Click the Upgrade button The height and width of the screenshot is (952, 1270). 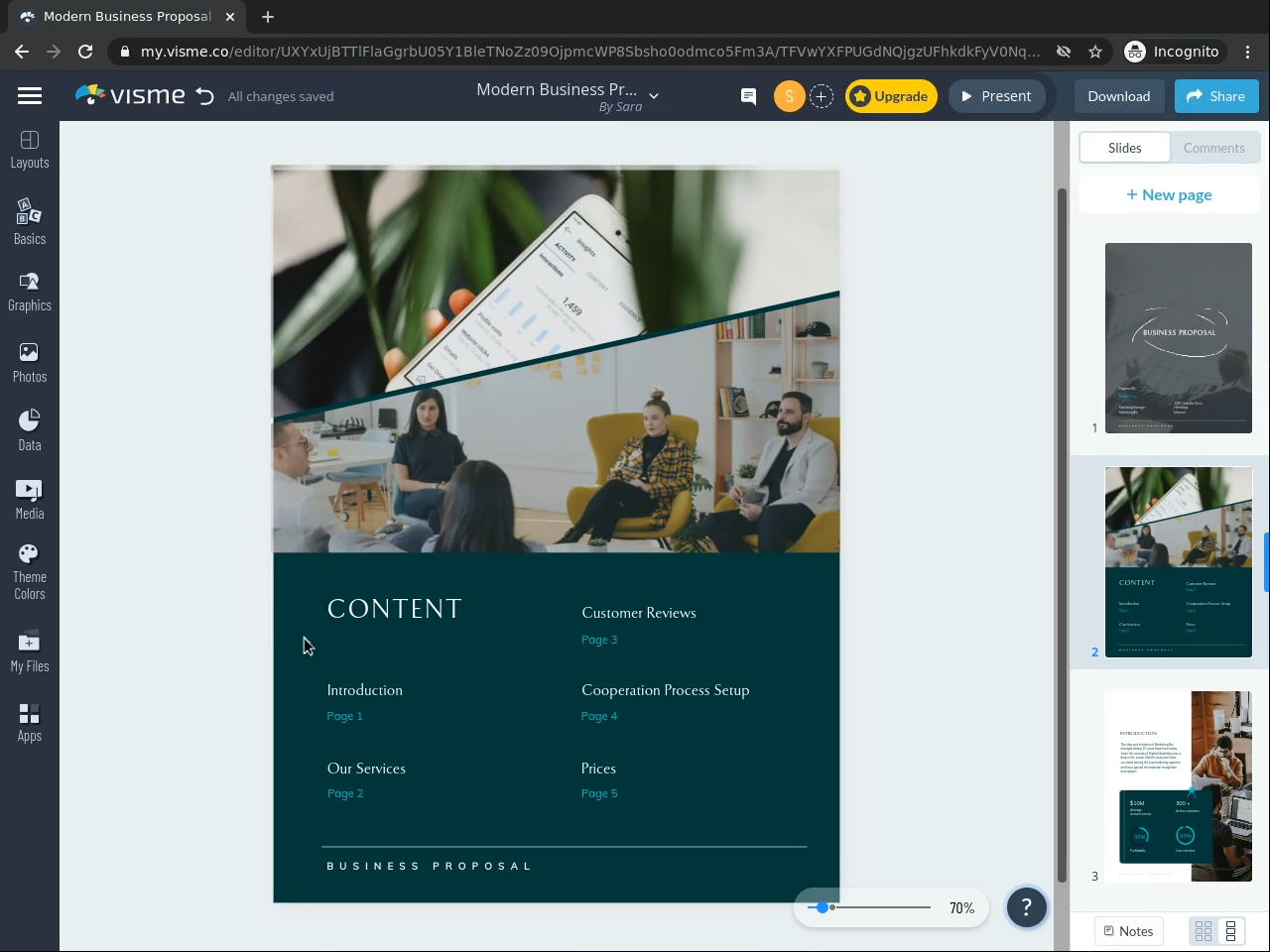coord(891,96)
